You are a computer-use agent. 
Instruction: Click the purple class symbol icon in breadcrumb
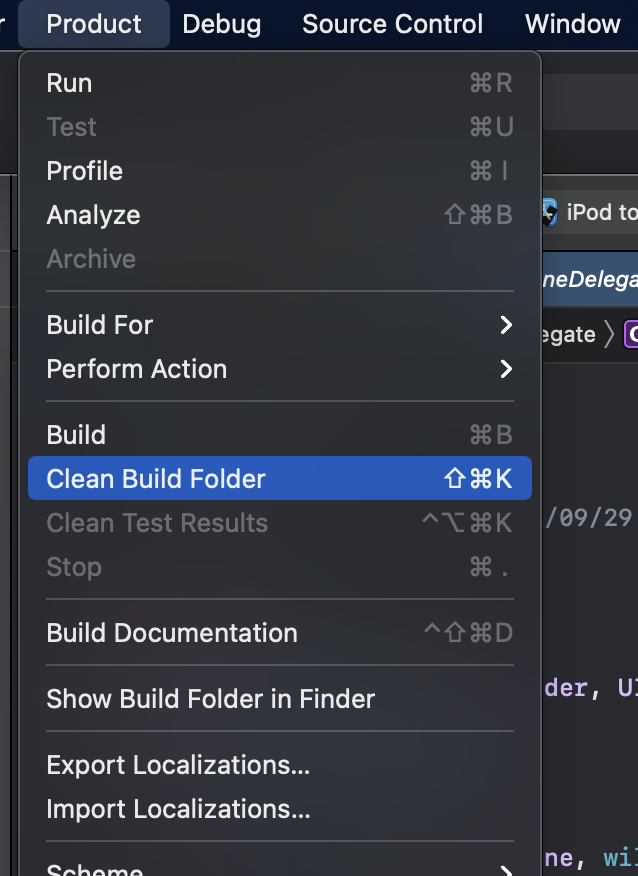coord(631,334)
